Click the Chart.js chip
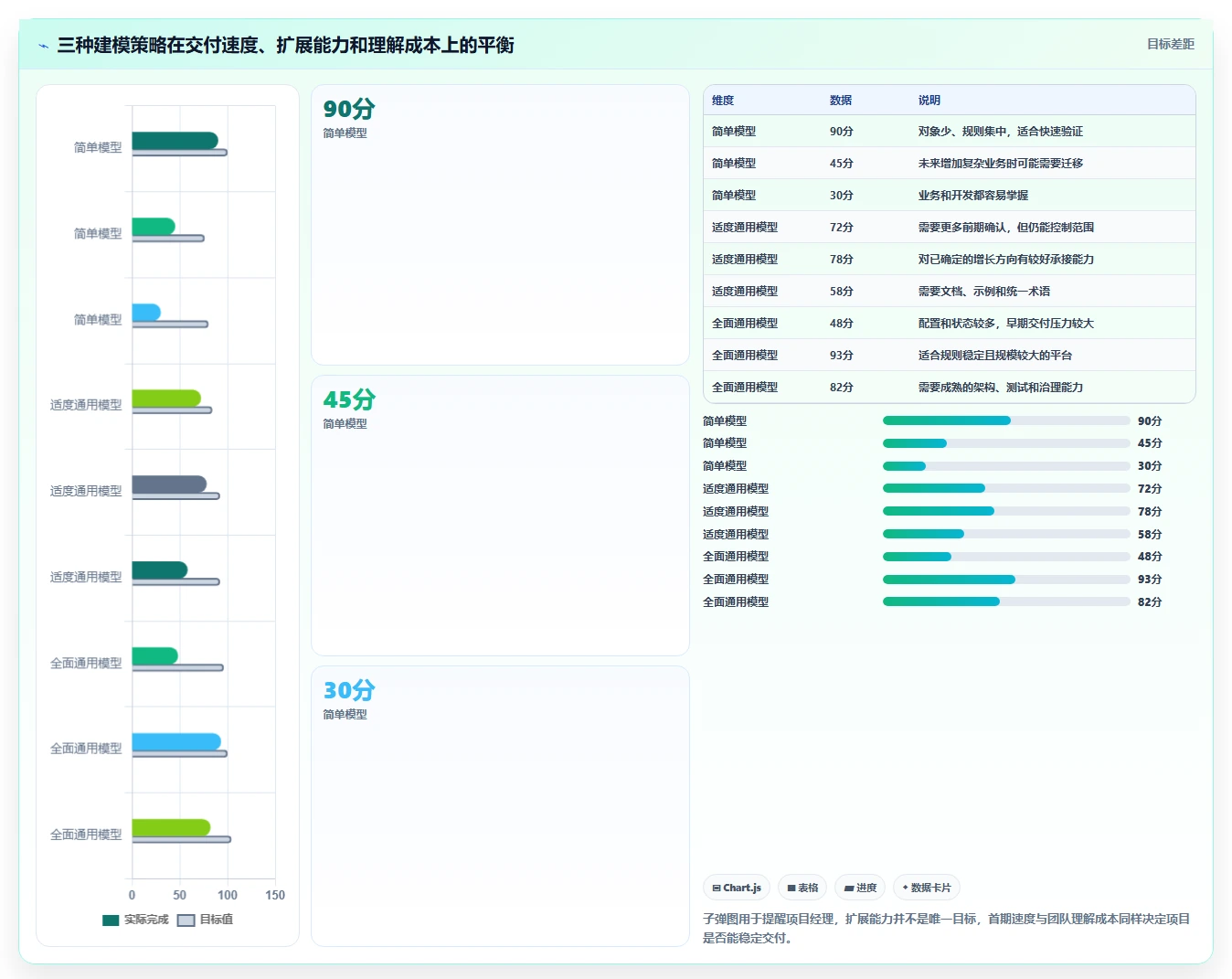1232x979 pixels. pos(737,888)
